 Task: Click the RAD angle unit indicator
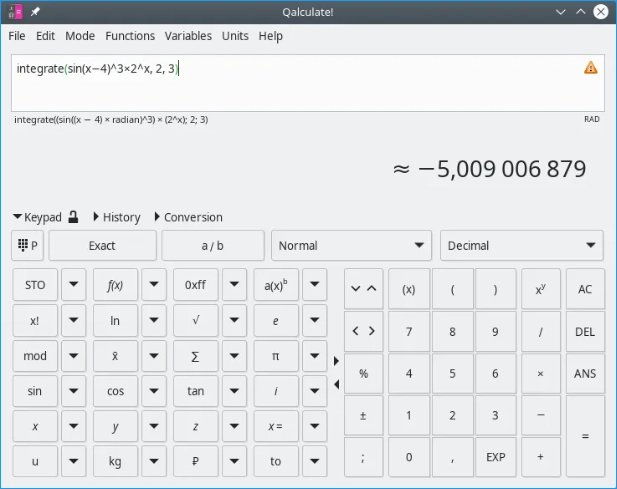[x=592, y=119]
